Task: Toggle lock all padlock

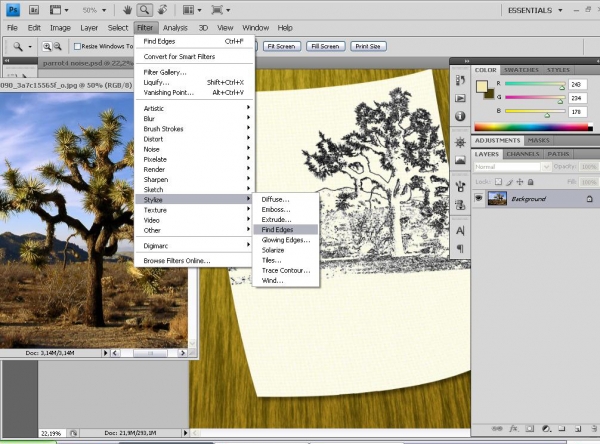Action: (x=530, y=182)
